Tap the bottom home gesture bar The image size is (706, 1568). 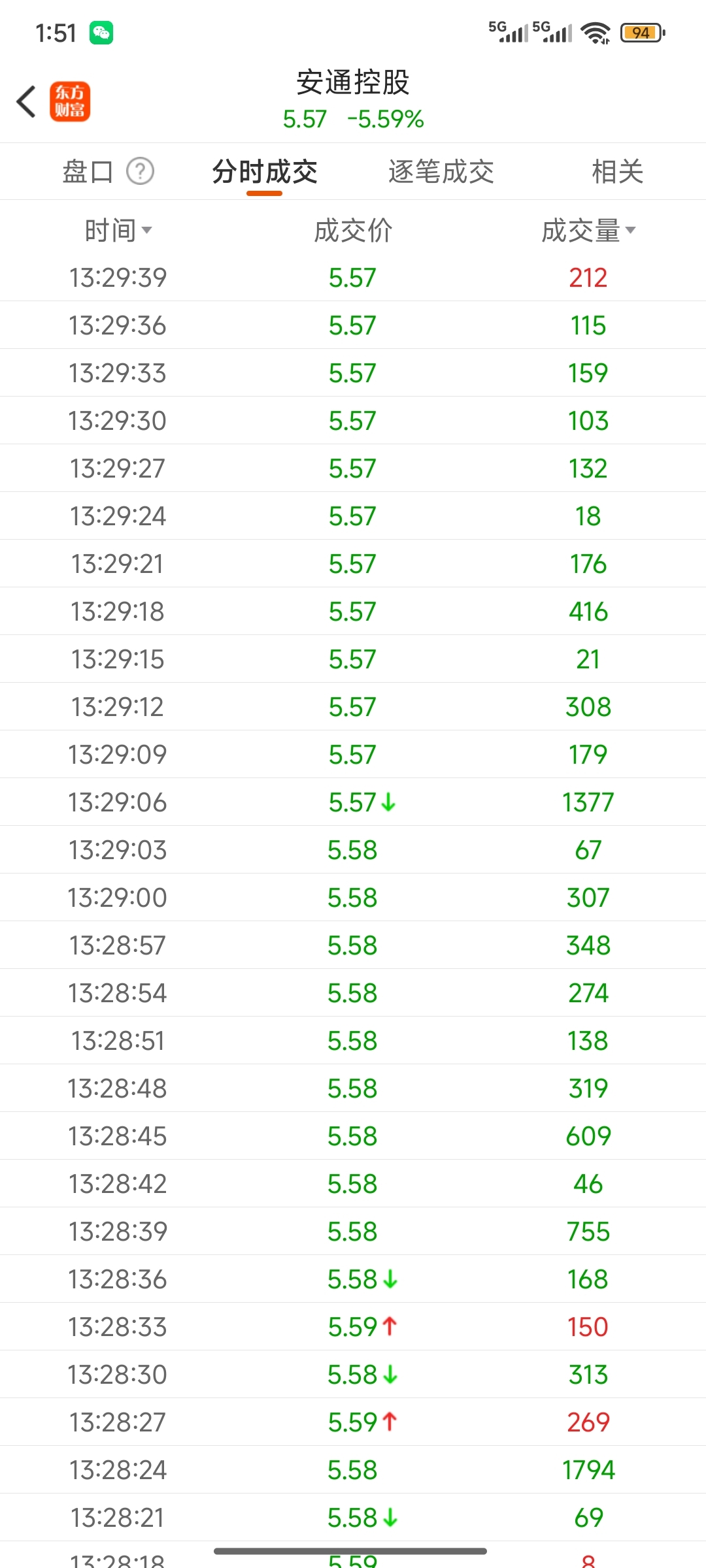tap(350, 1551)
